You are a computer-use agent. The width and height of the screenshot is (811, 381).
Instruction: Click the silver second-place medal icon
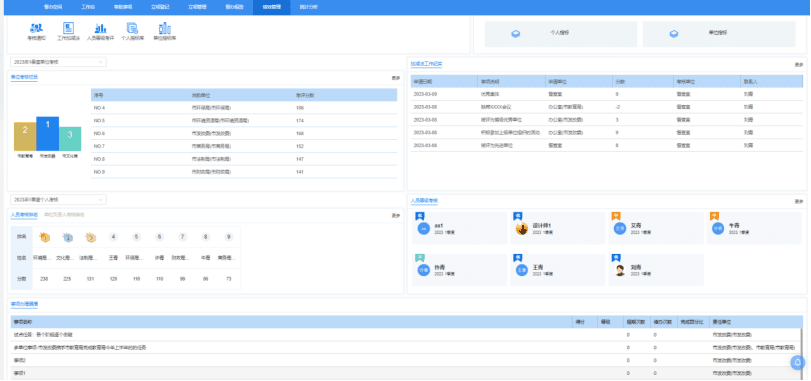coord(68,237)
